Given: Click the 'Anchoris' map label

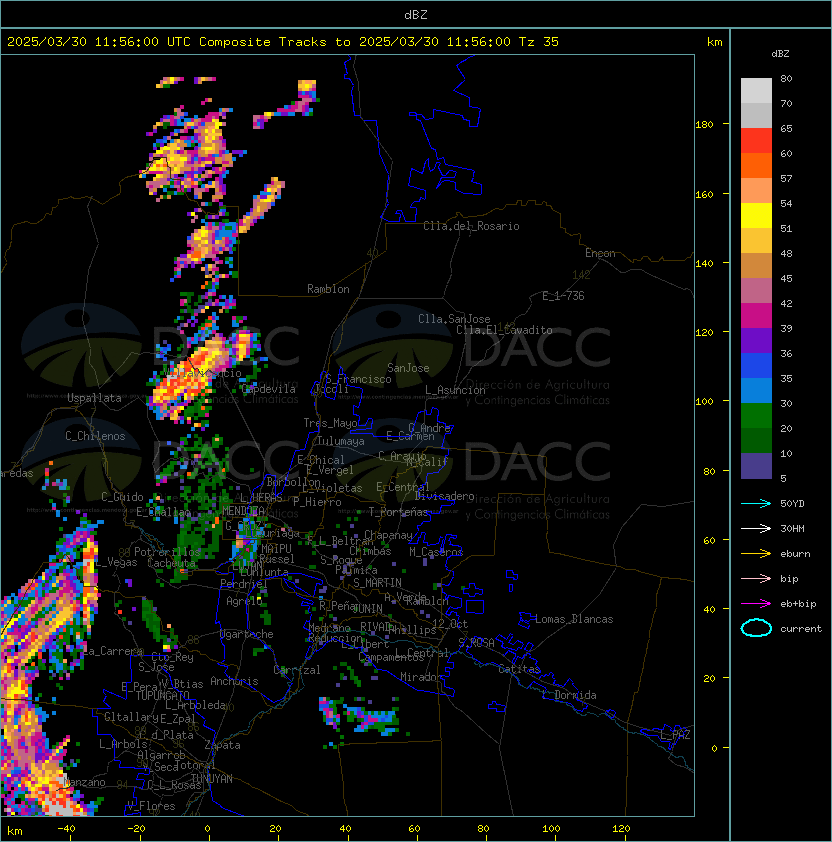Looking at the screenshot, I should (x=234, y=681).
